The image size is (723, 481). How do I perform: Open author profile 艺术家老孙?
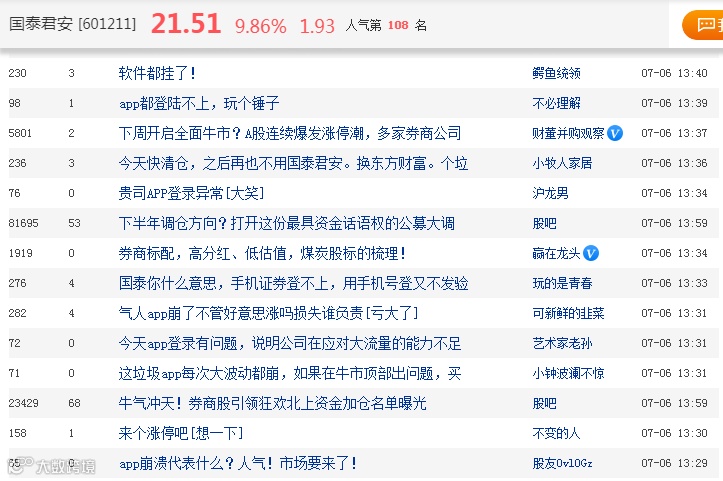coord(562,343)
